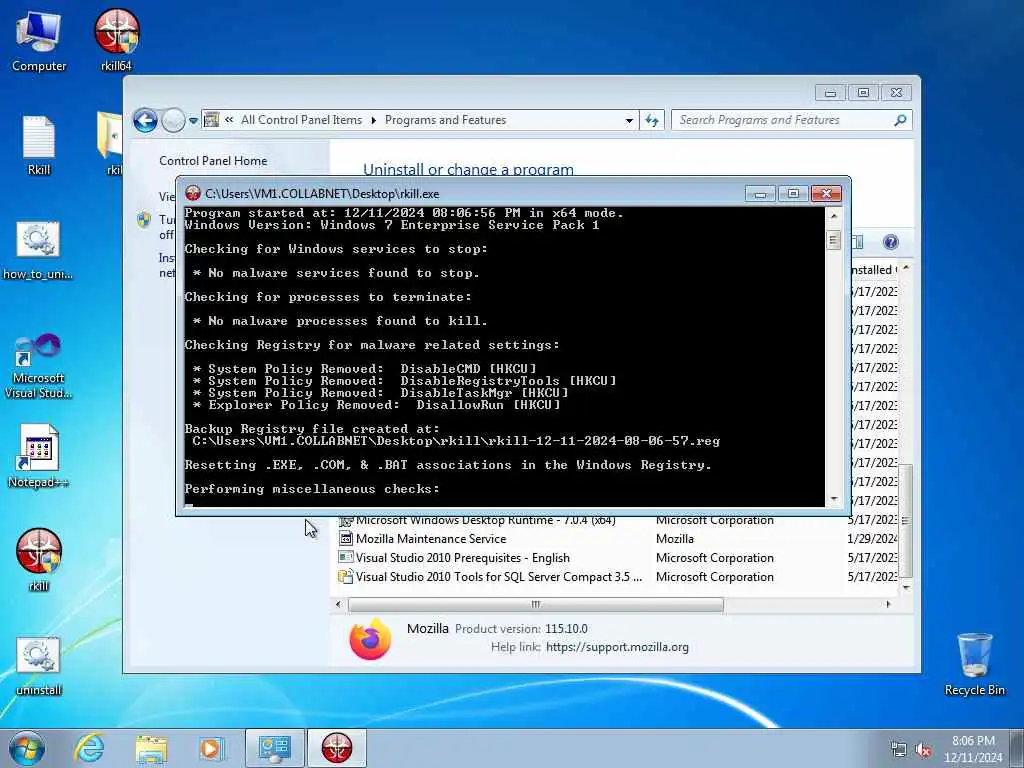Select the rkill64 desktop icon
Viewport: 1024px width, 768px height.
click(x=116, y=39)
